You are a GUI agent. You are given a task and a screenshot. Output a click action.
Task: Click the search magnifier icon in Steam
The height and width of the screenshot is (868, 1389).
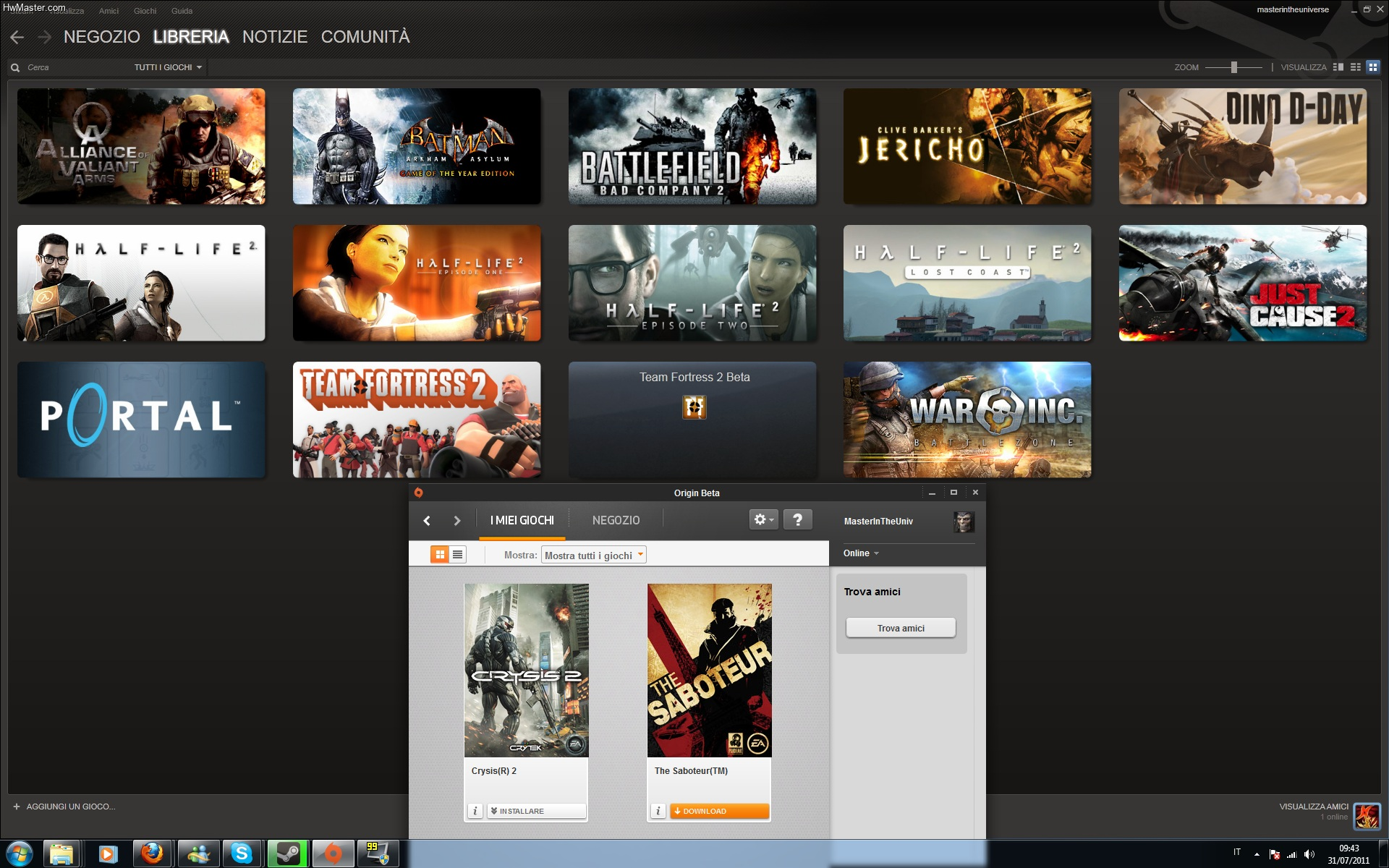pyautogui.click(x=15, y=67)
